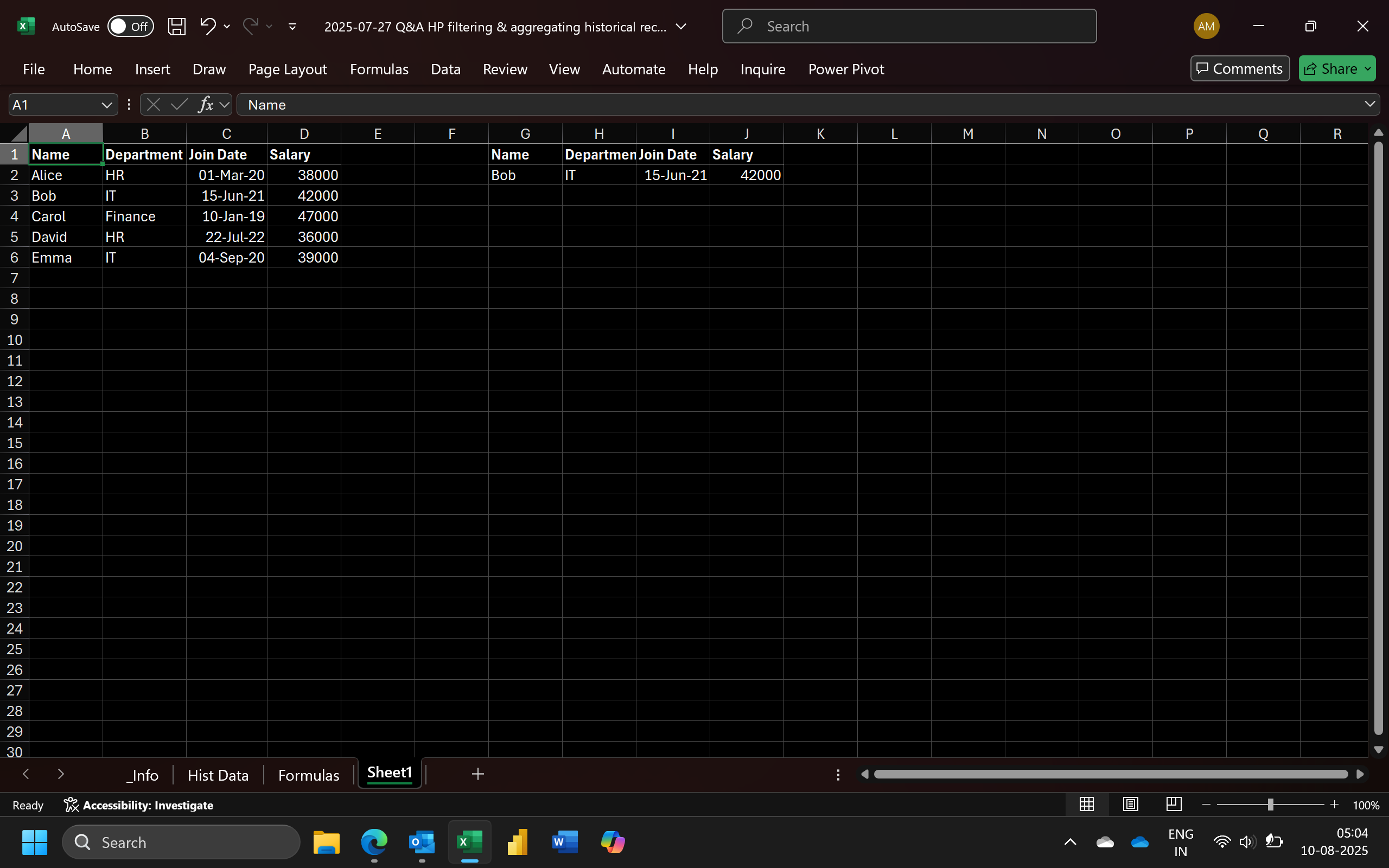Expand the Undo history dropdown arrow

click(227, 27)
